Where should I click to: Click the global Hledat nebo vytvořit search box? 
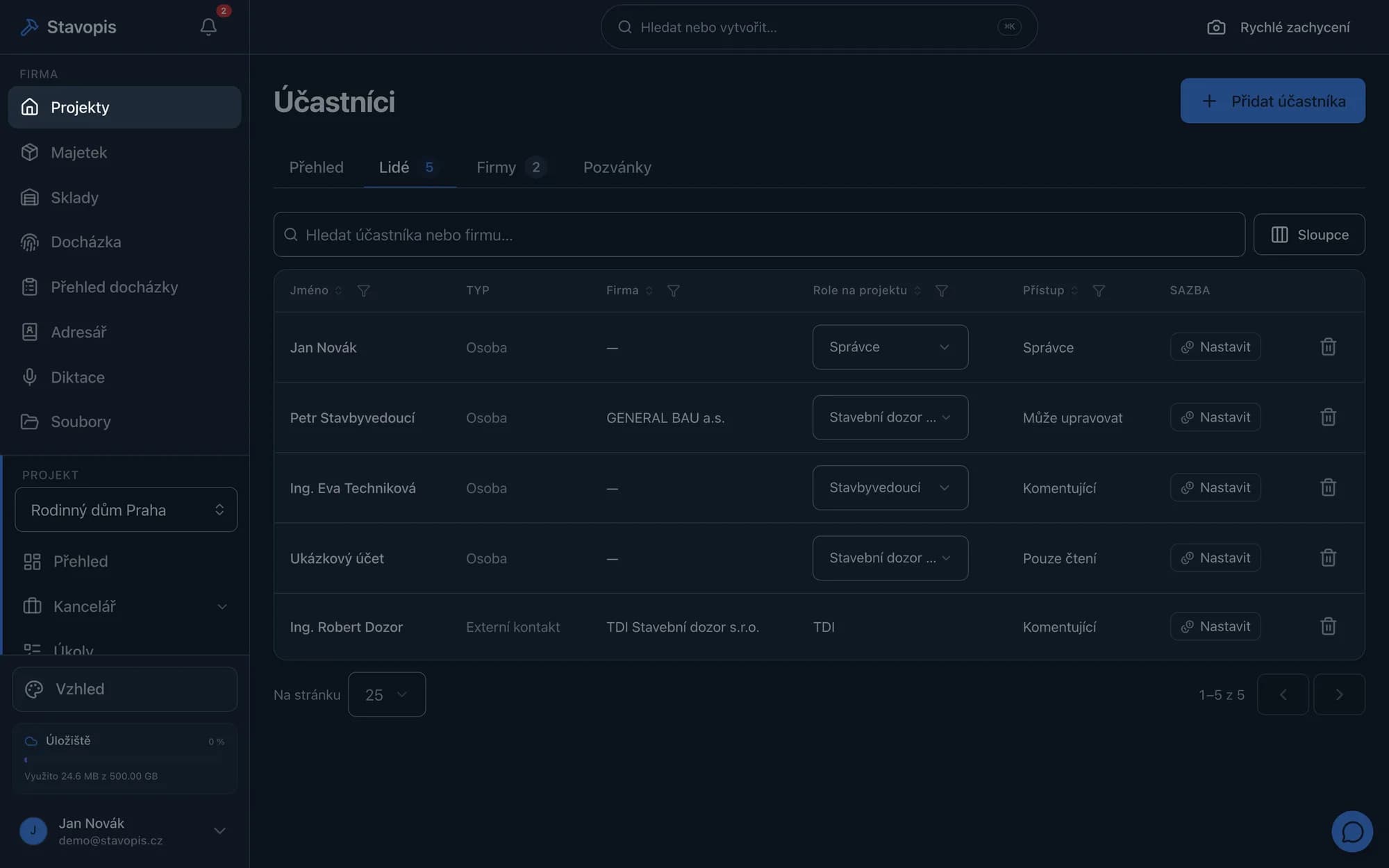tap(819, 27)
